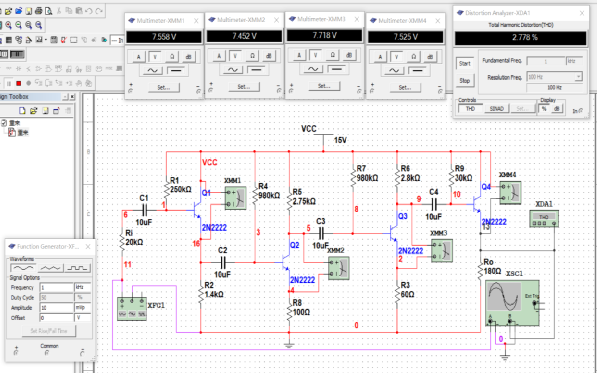Click the undo arrow icon
The image size is (597, 373).
(x=89, y=11)
